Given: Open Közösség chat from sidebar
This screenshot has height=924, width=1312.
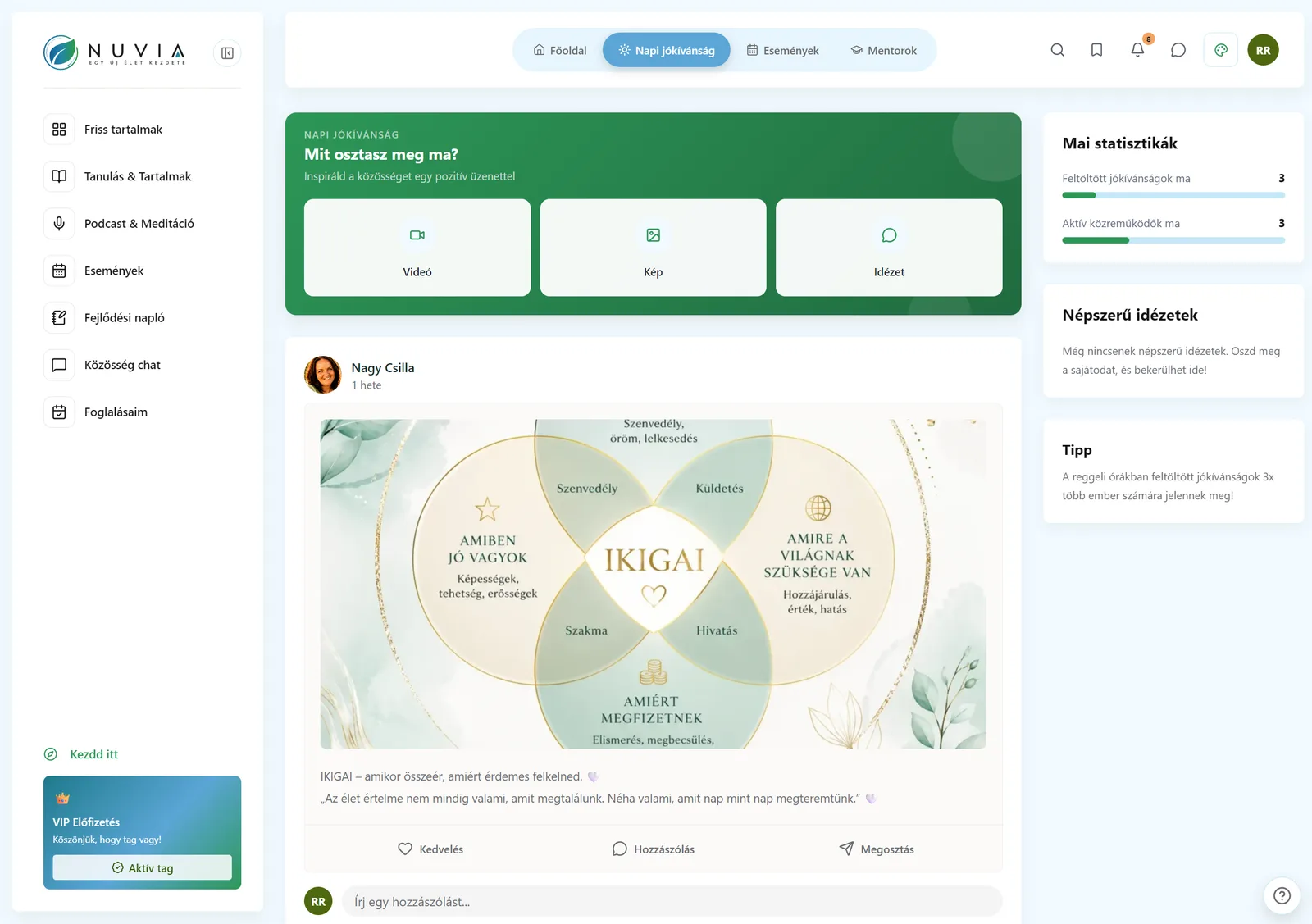Looking at the screenshot, I should pyautogui.click(x=142, y=365).
